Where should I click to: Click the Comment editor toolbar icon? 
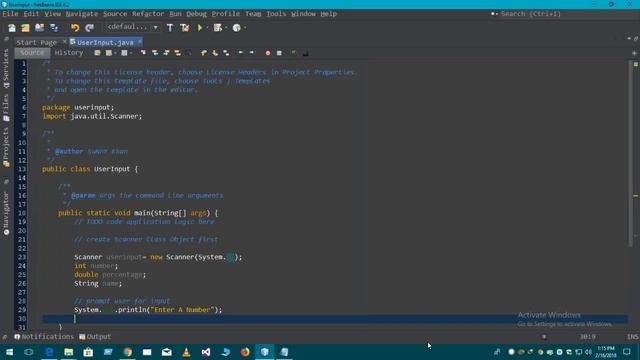click(294, 53)
